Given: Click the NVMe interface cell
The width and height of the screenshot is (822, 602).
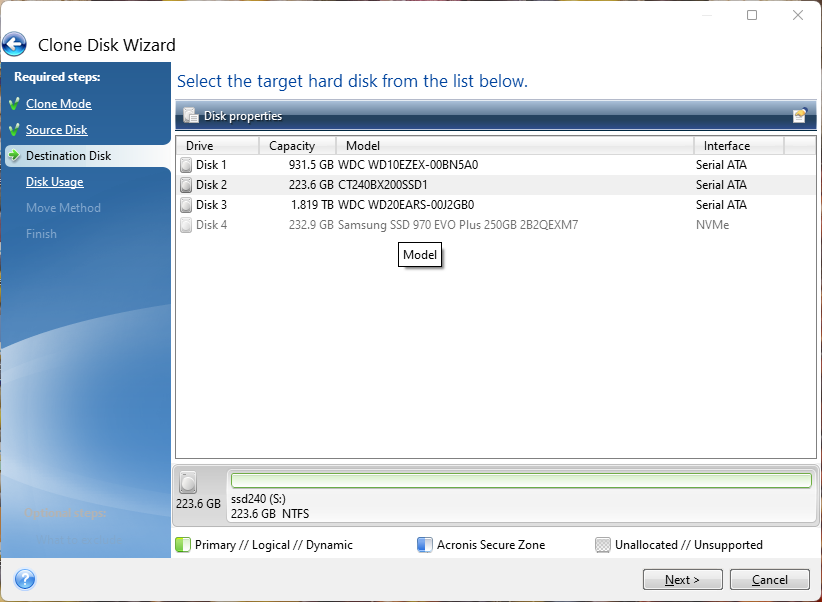Looking at the screenshot, I should [x=712, y=225].
